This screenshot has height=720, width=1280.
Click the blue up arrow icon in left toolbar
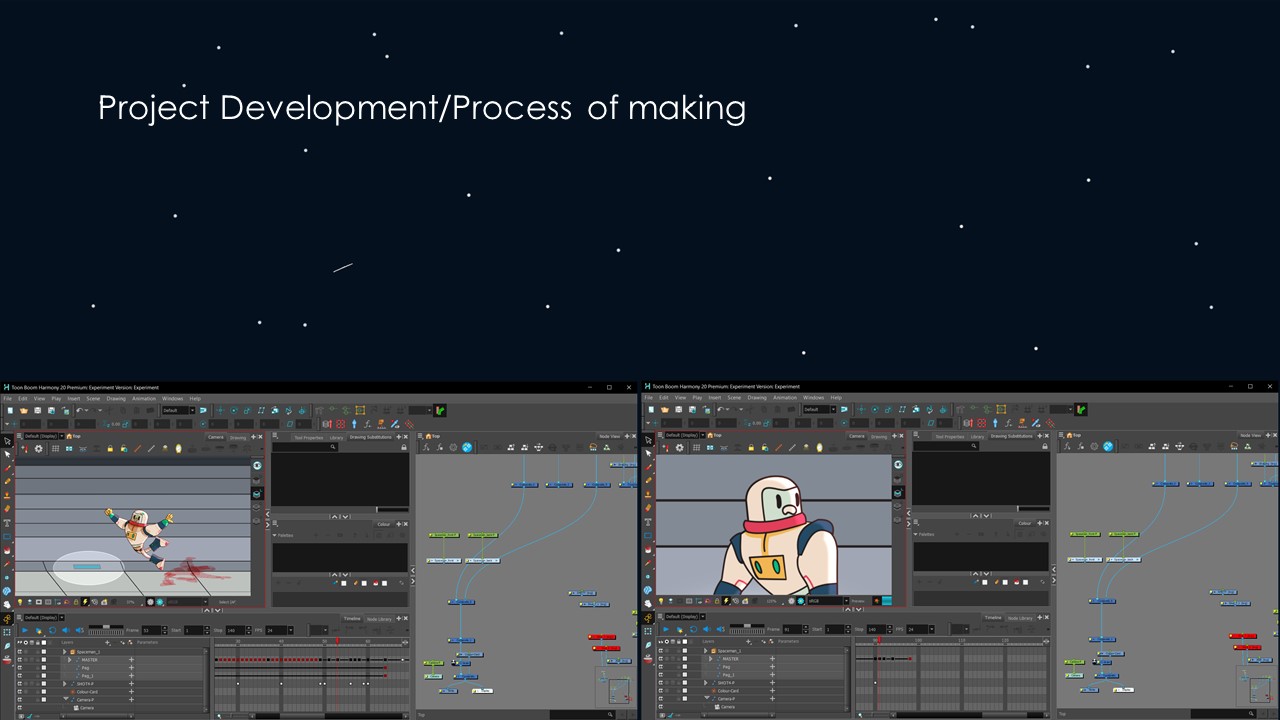(x=354, y=424)
